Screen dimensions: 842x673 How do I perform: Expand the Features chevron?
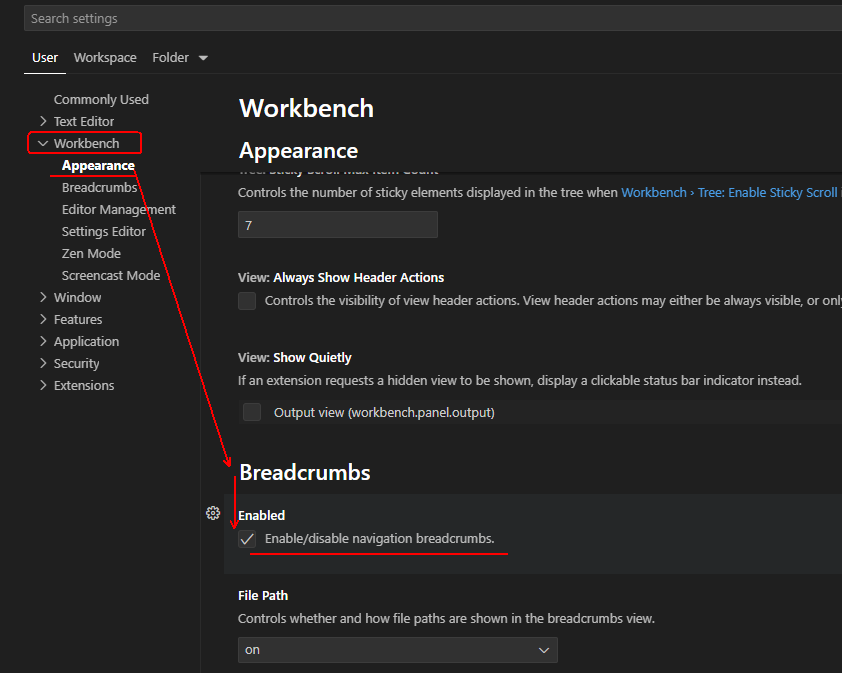43,319
